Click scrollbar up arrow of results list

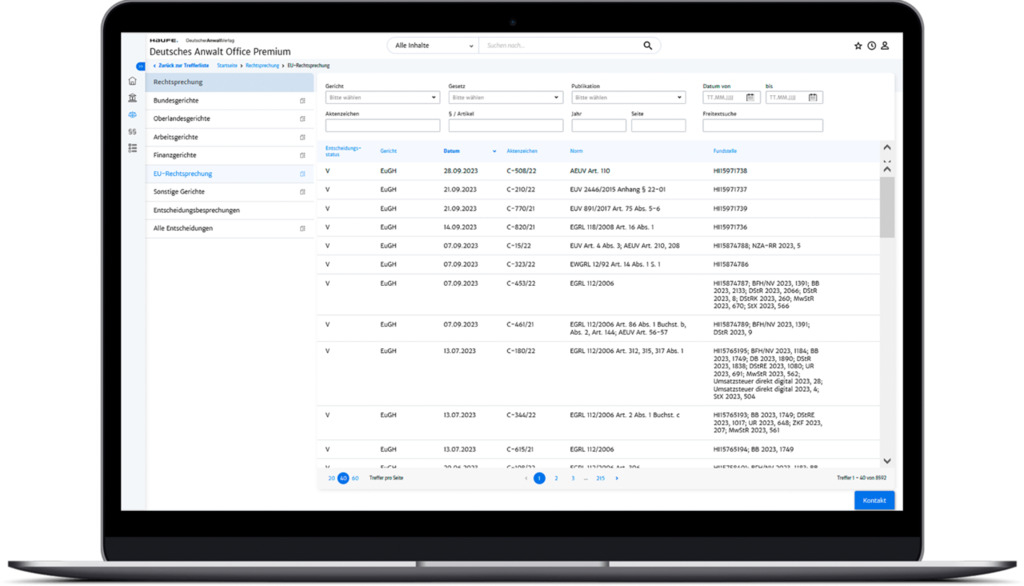[x=887, y=169]
